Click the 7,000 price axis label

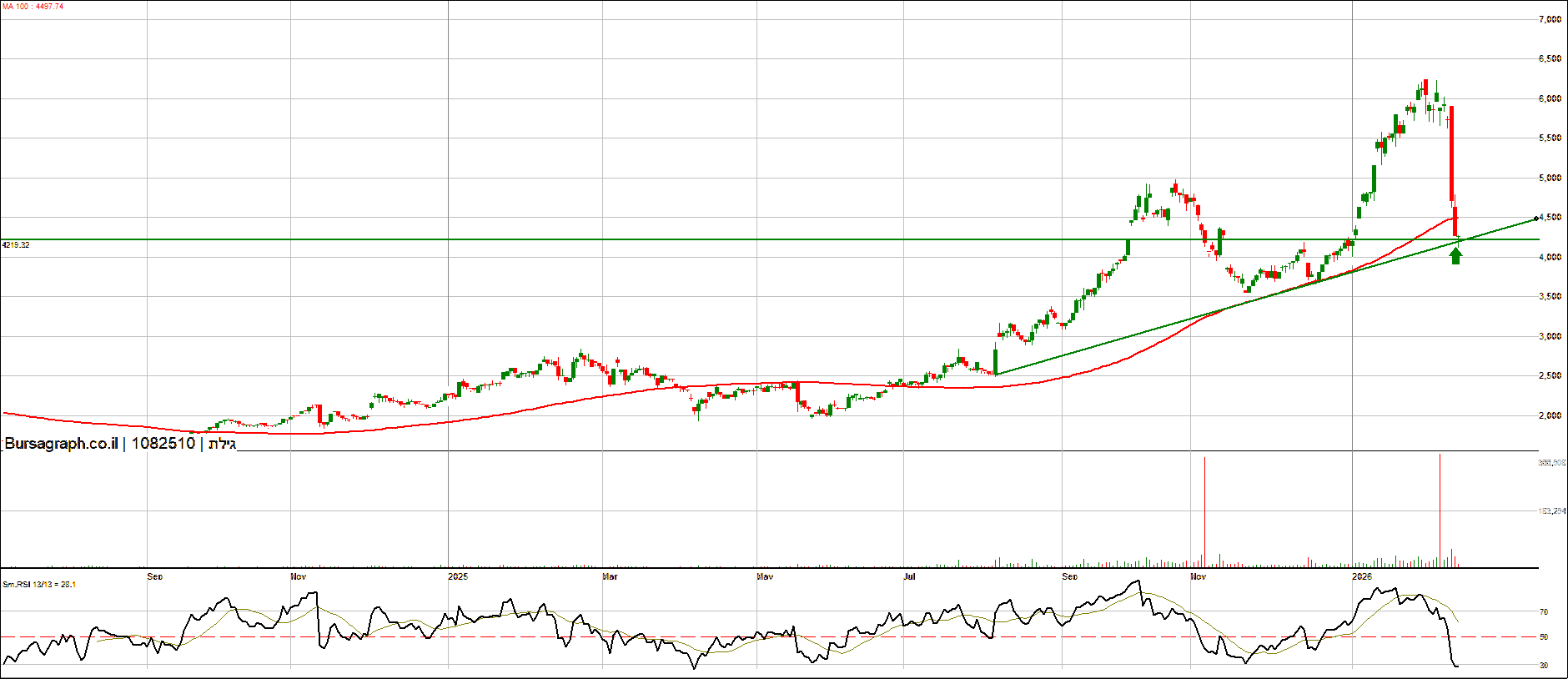(x=1550, y=19)
